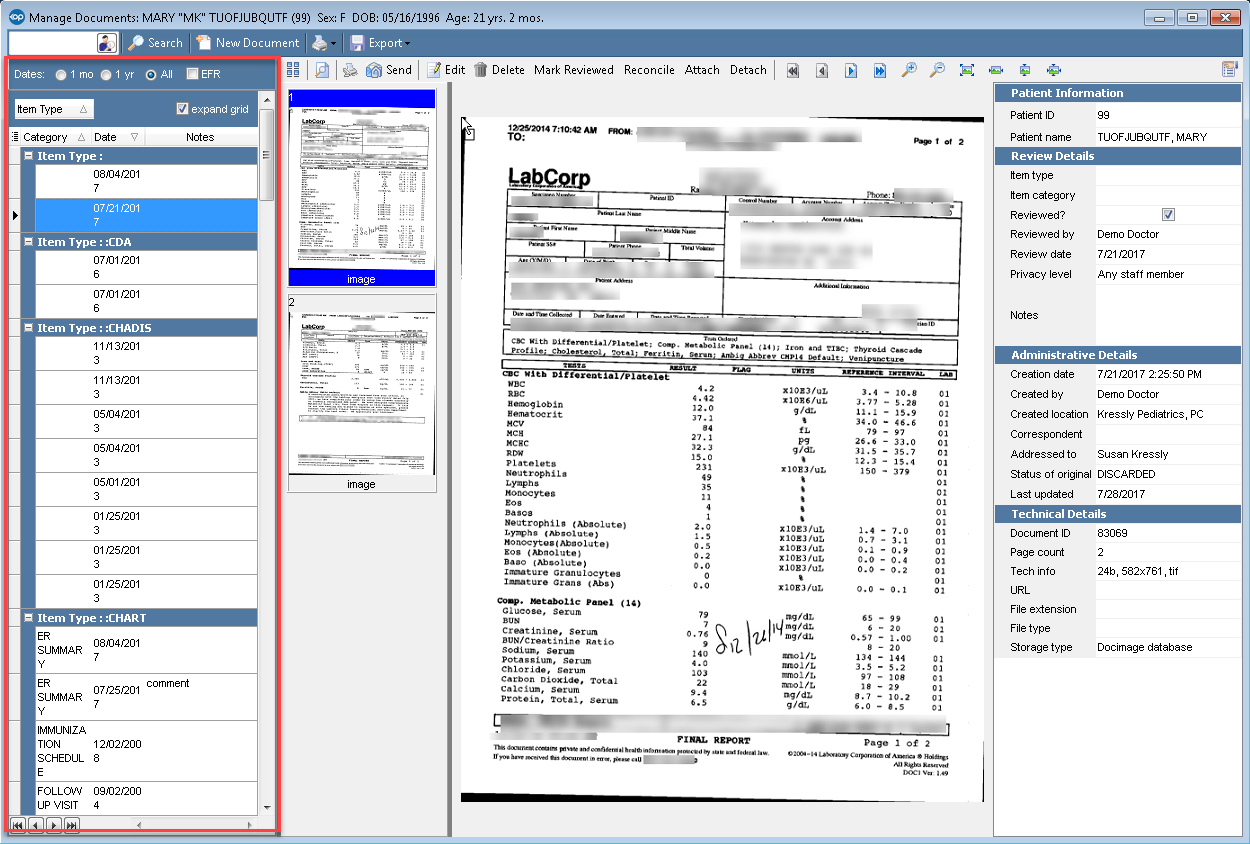The width and height of the screenshot is (1250, 844).
Task: Uncheck the expand grid checkbox
Action: click(x=182, y=109)
